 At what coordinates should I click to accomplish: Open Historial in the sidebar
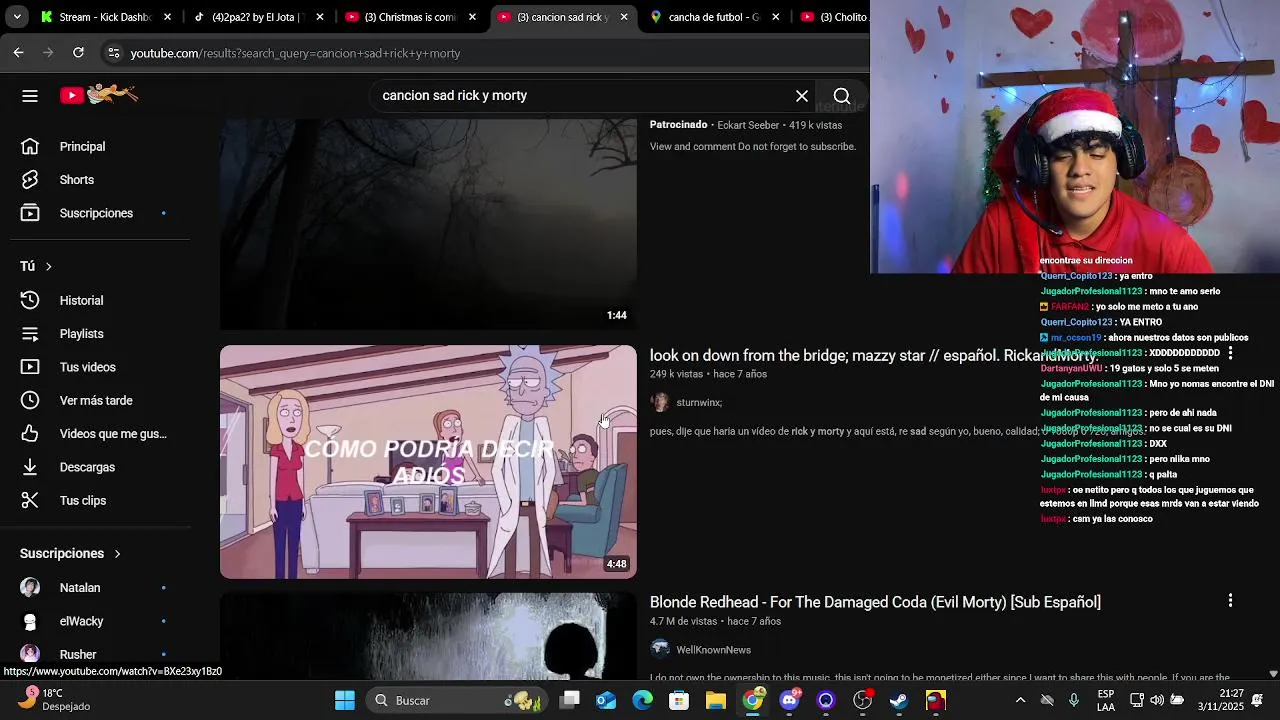pyautogui.click(x=100, y=300)
